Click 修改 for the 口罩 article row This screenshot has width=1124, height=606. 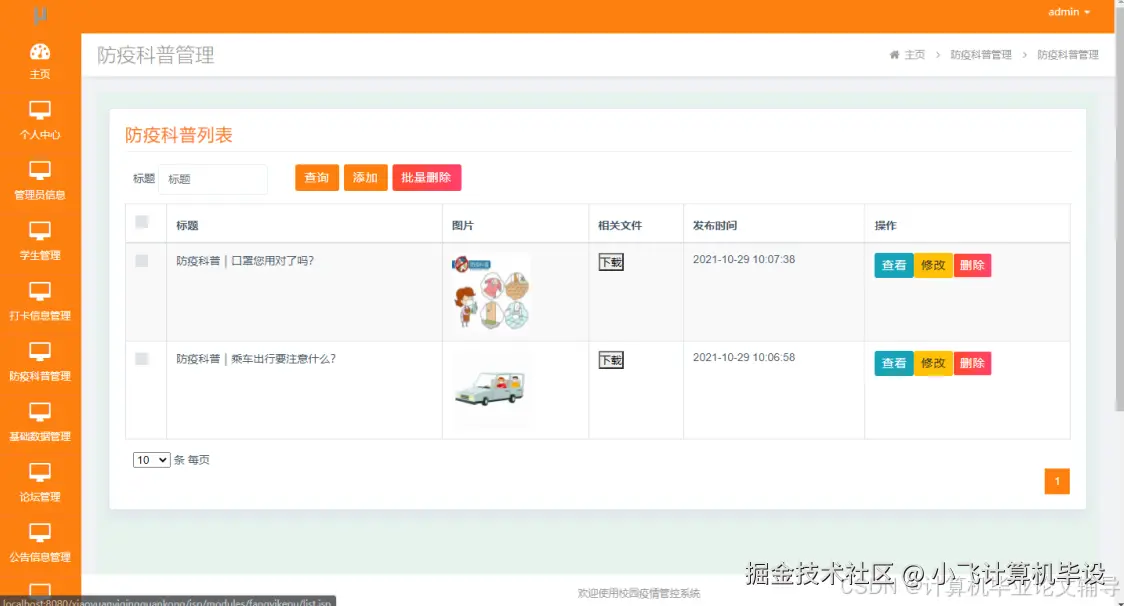tap(933, 265)
